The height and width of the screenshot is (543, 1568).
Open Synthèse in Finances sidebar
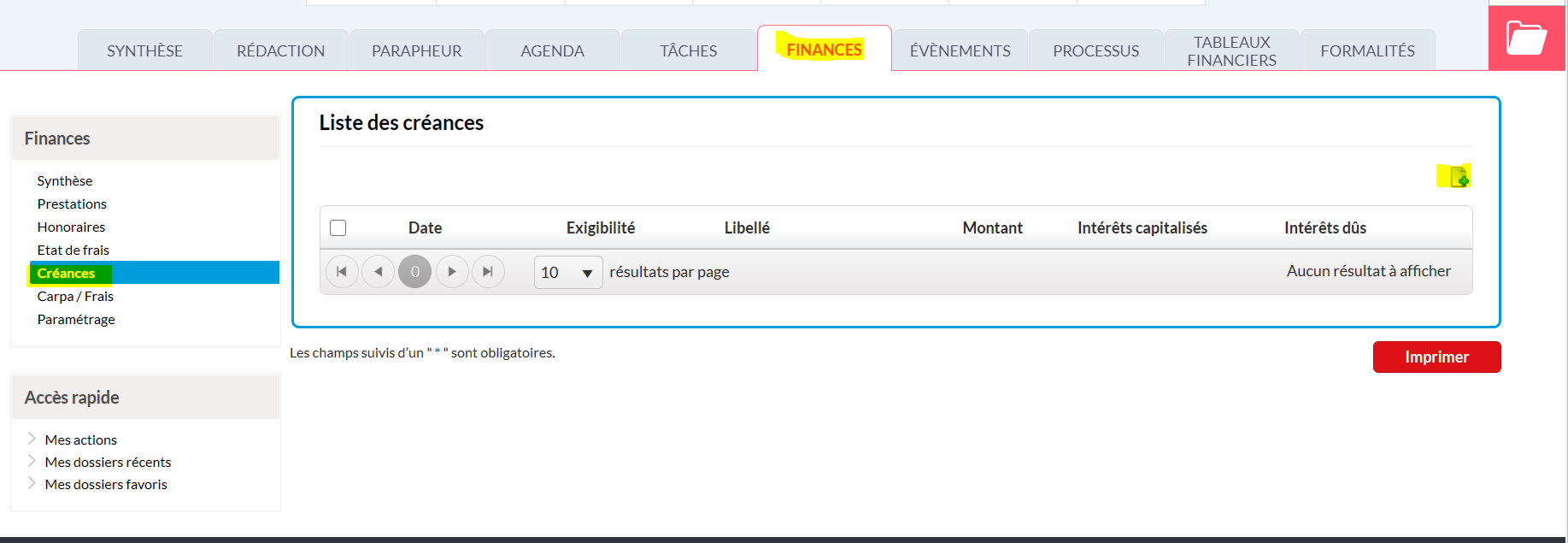[x=65, y=180]
